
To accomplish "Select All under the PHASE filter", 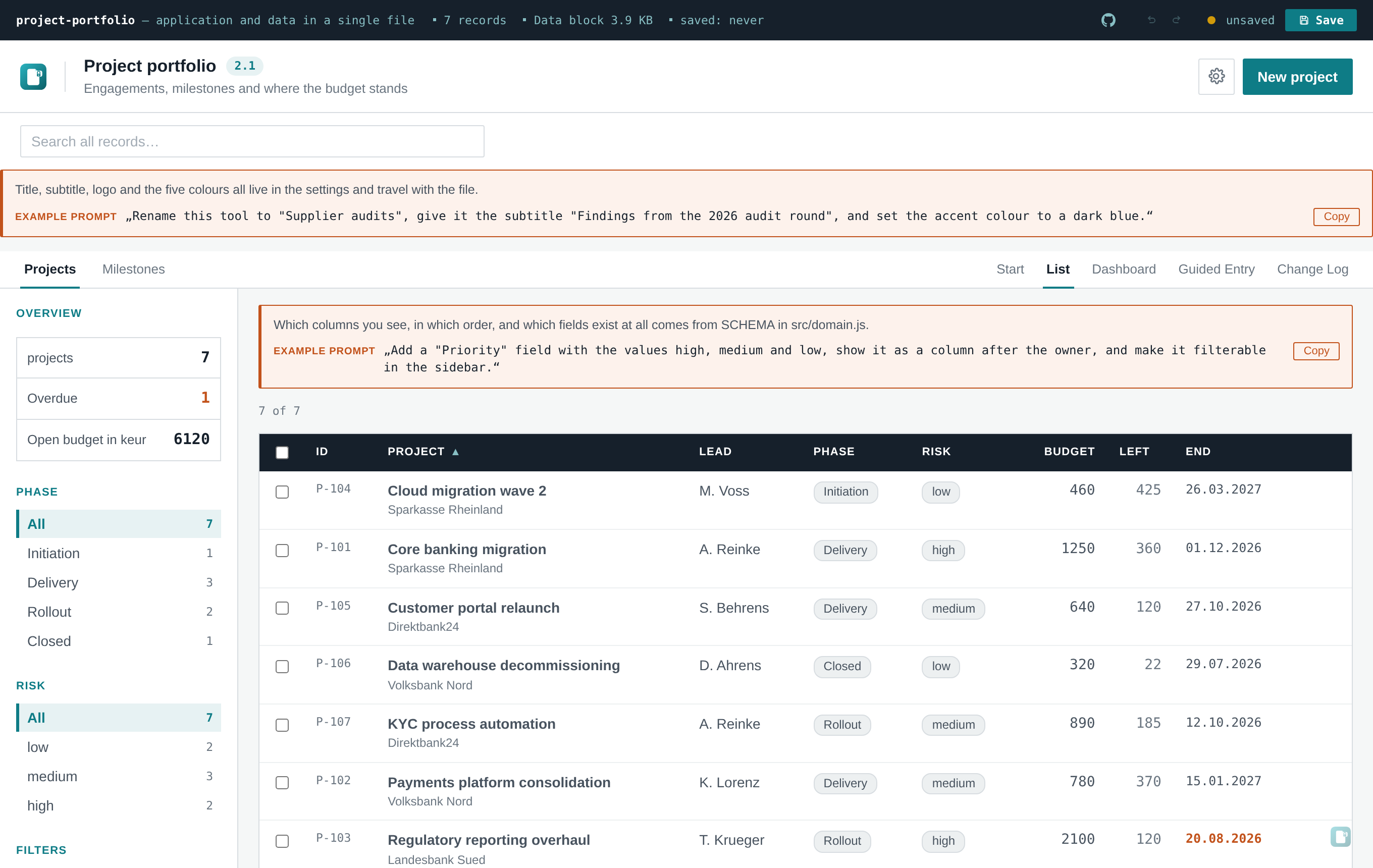I will click(119, 524).
